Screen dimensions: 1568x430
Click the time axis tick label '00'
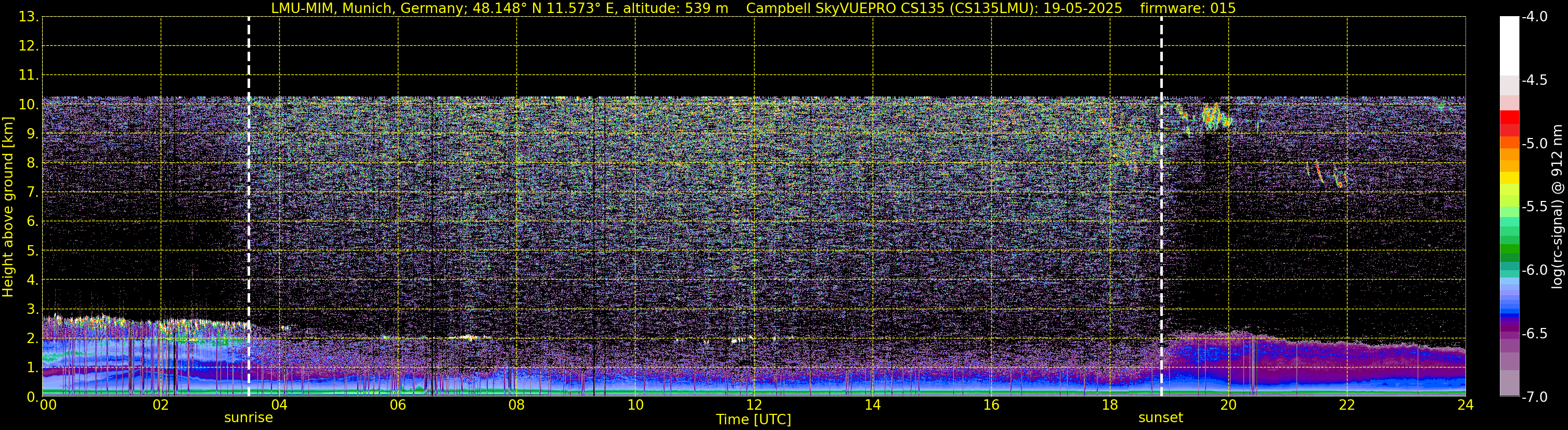(x=48, y=405)
